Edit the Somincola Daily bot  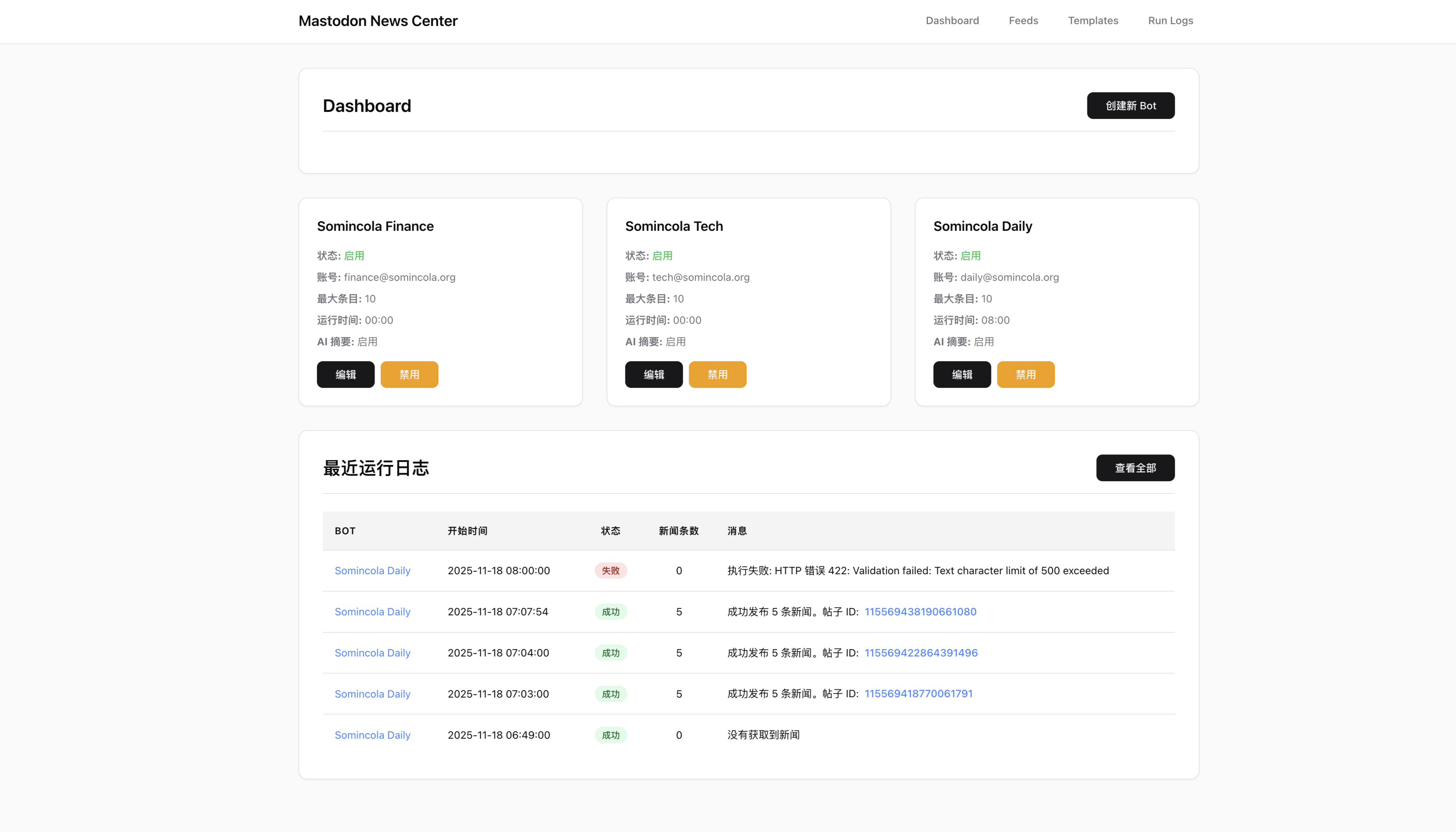click(962, 374)
